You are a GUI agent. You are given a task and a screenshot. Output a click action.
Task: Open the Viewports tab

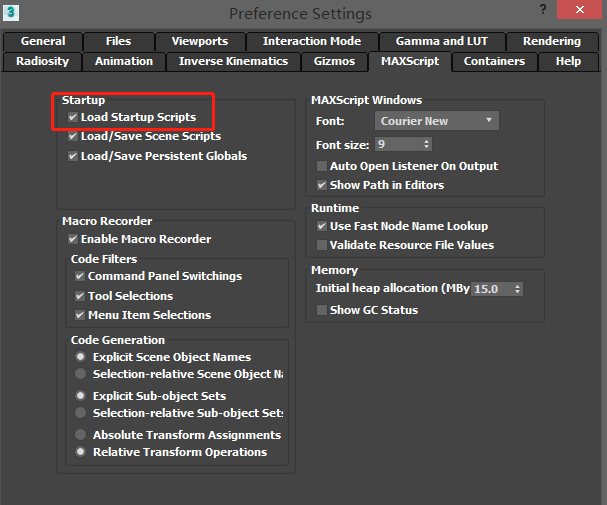[199, 41]
